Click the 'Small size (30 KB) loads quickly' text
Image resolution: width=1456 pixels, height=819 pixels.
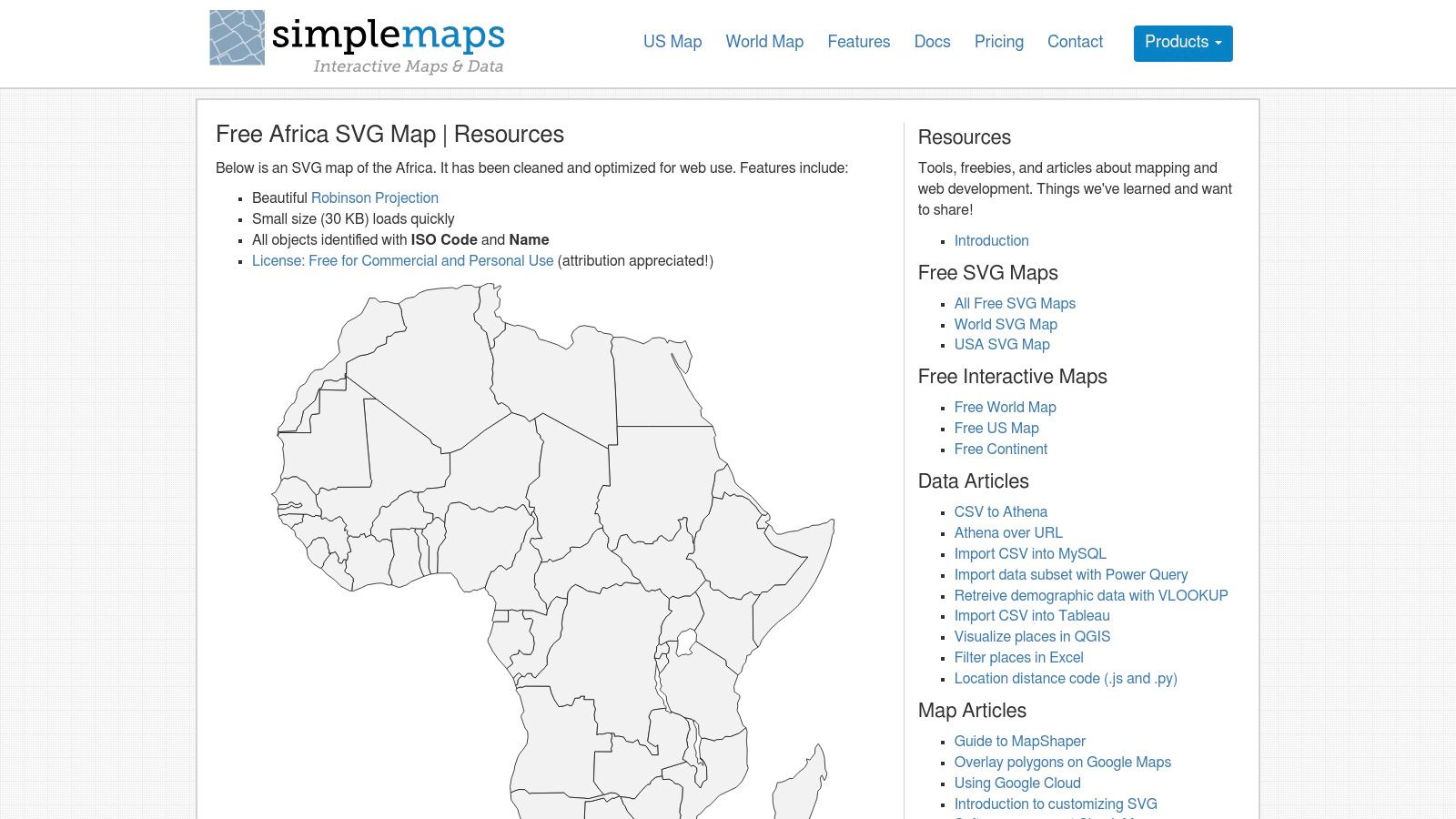tap(353, 219)
